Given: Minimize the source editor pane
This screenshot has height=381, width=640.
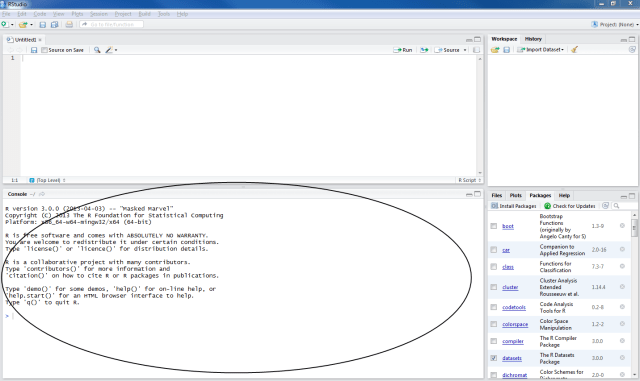Looking at the screenshot, I should 469,40.
